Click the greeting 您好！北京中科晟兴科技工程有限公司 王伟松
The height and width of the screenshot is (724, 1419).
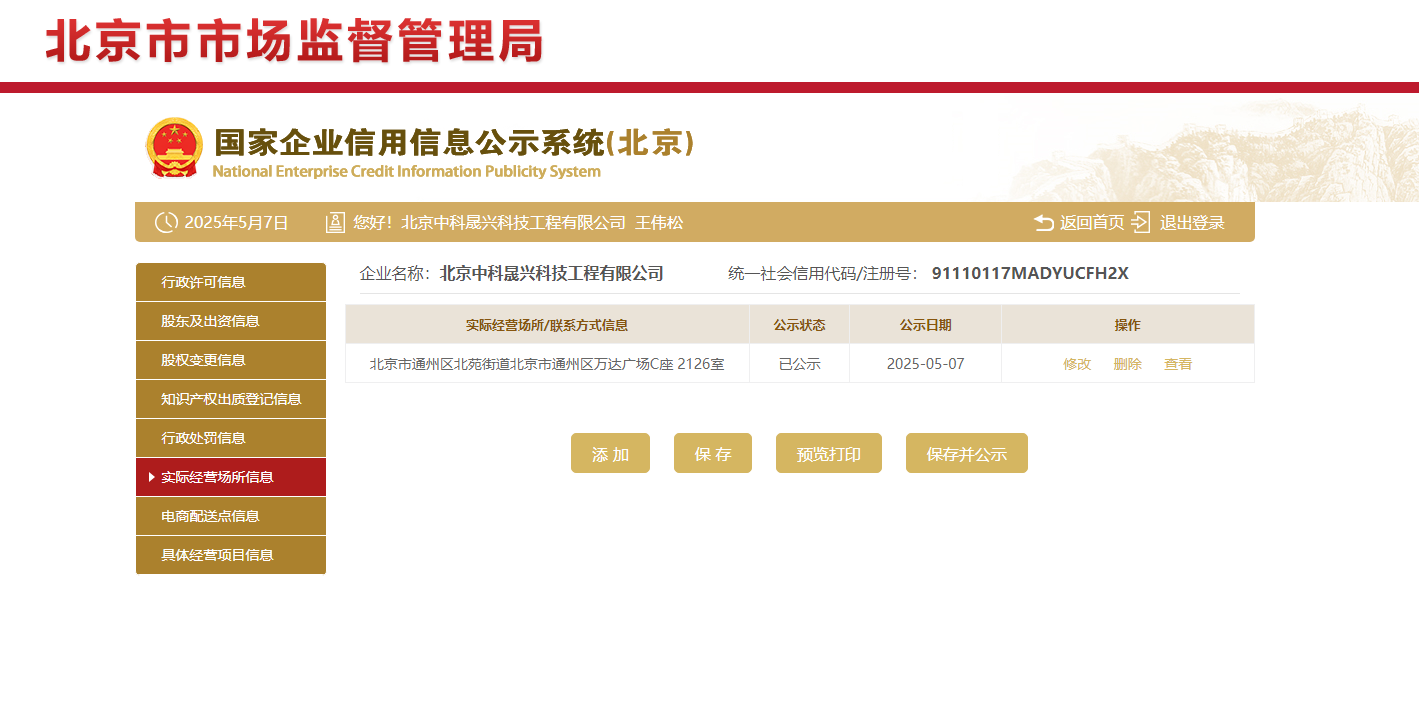[518, 222]
